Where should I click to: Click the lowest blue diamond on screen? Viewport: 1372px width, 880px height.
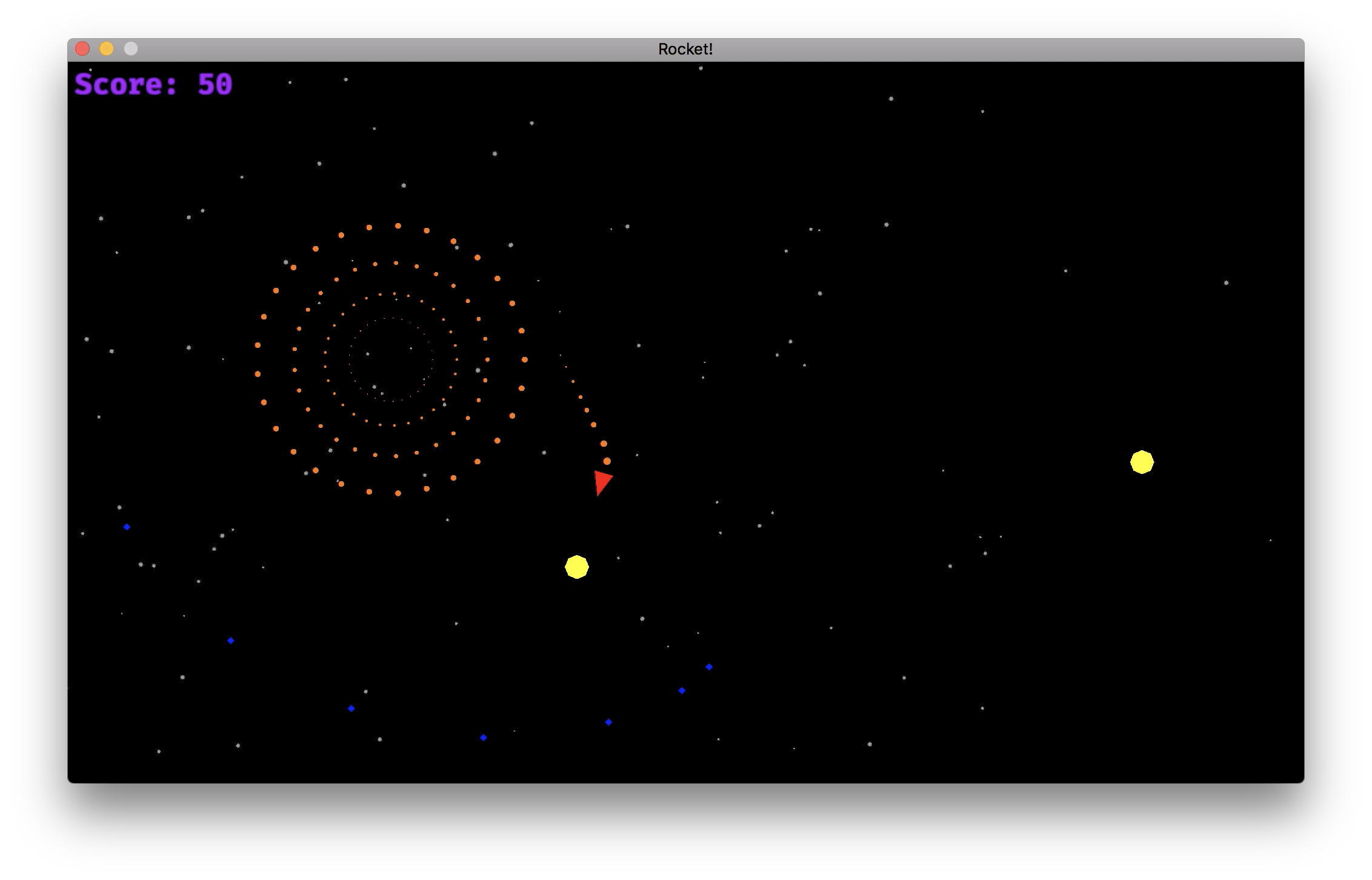(x=484, y=738)
